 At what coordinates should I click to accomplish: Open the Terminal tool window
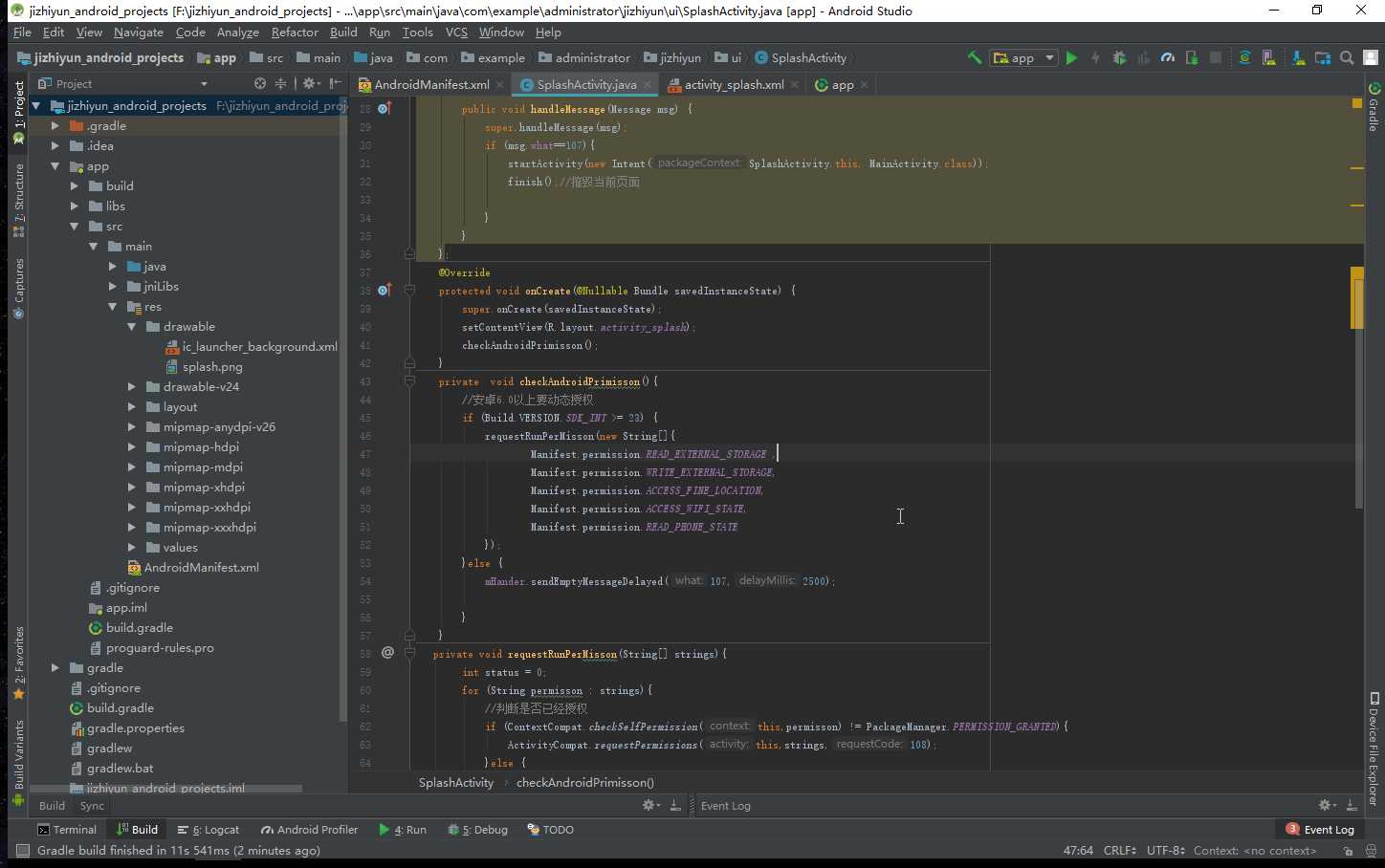pyautogui.click(x=67, y=830)
